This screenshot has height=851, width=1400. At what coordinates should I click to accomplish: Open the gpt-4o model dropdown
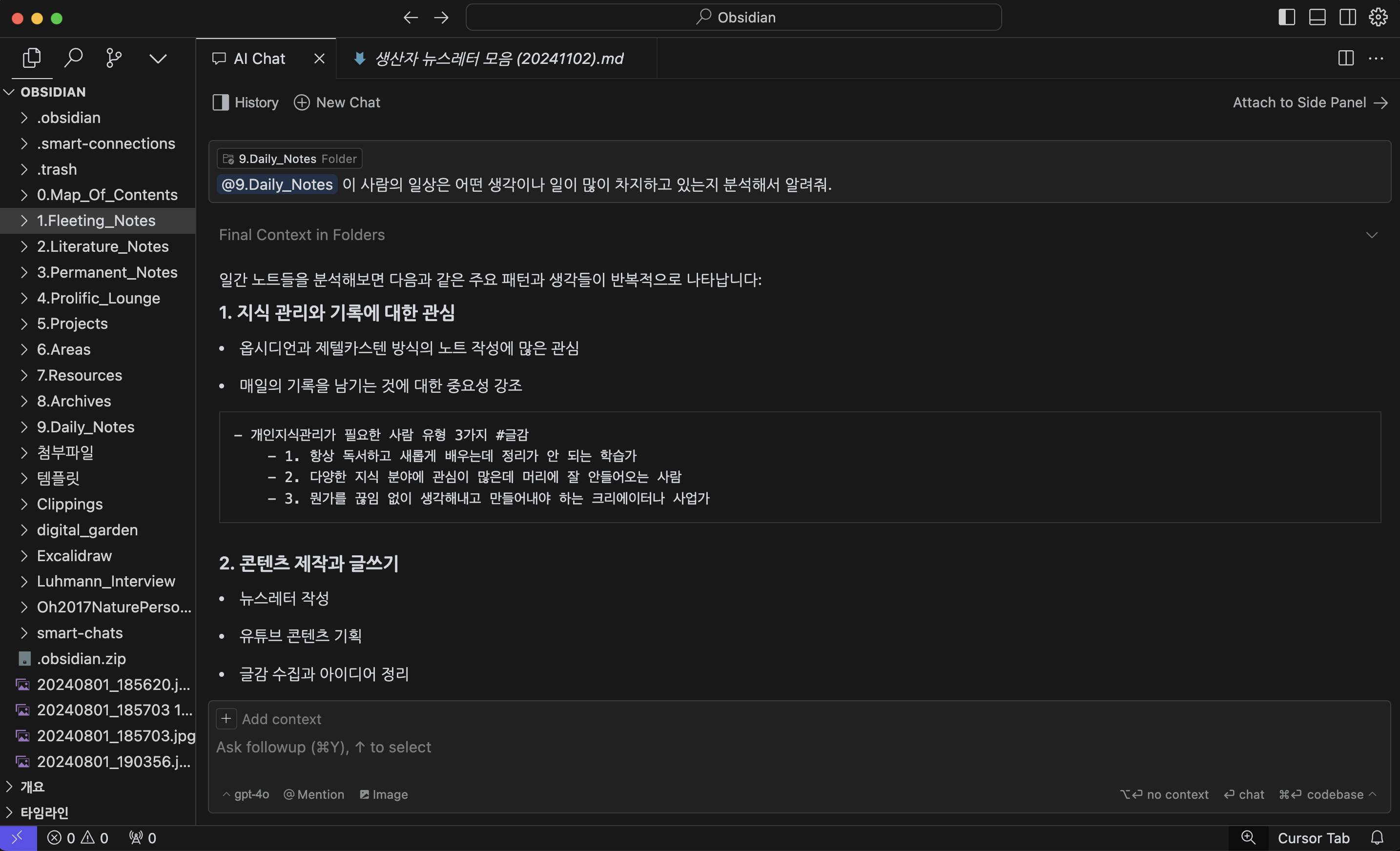click(x=246, y=794)
